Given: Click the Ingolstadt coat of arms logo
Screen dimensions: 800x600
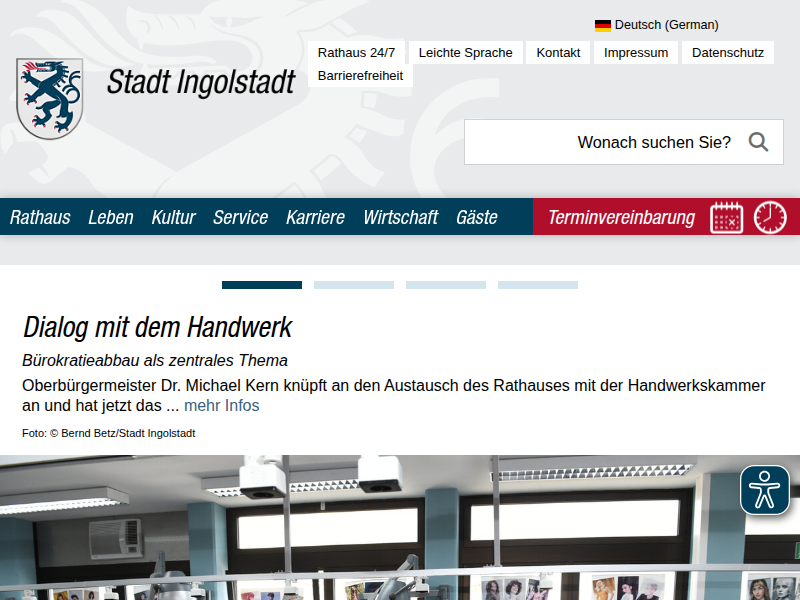Looking at the screenshot, I should pyautogui.click(x=49, y=98).
